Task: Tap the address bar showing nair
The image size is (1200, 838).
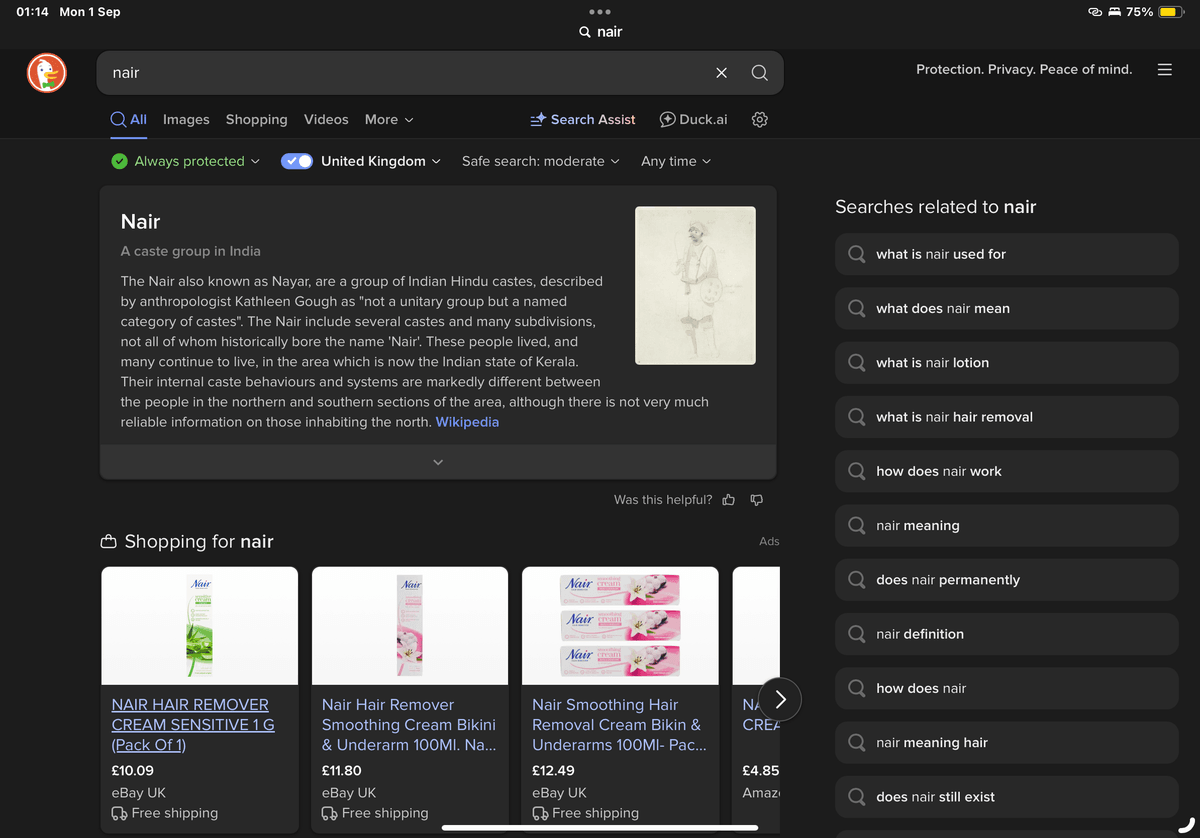Action: pos(600,32)
